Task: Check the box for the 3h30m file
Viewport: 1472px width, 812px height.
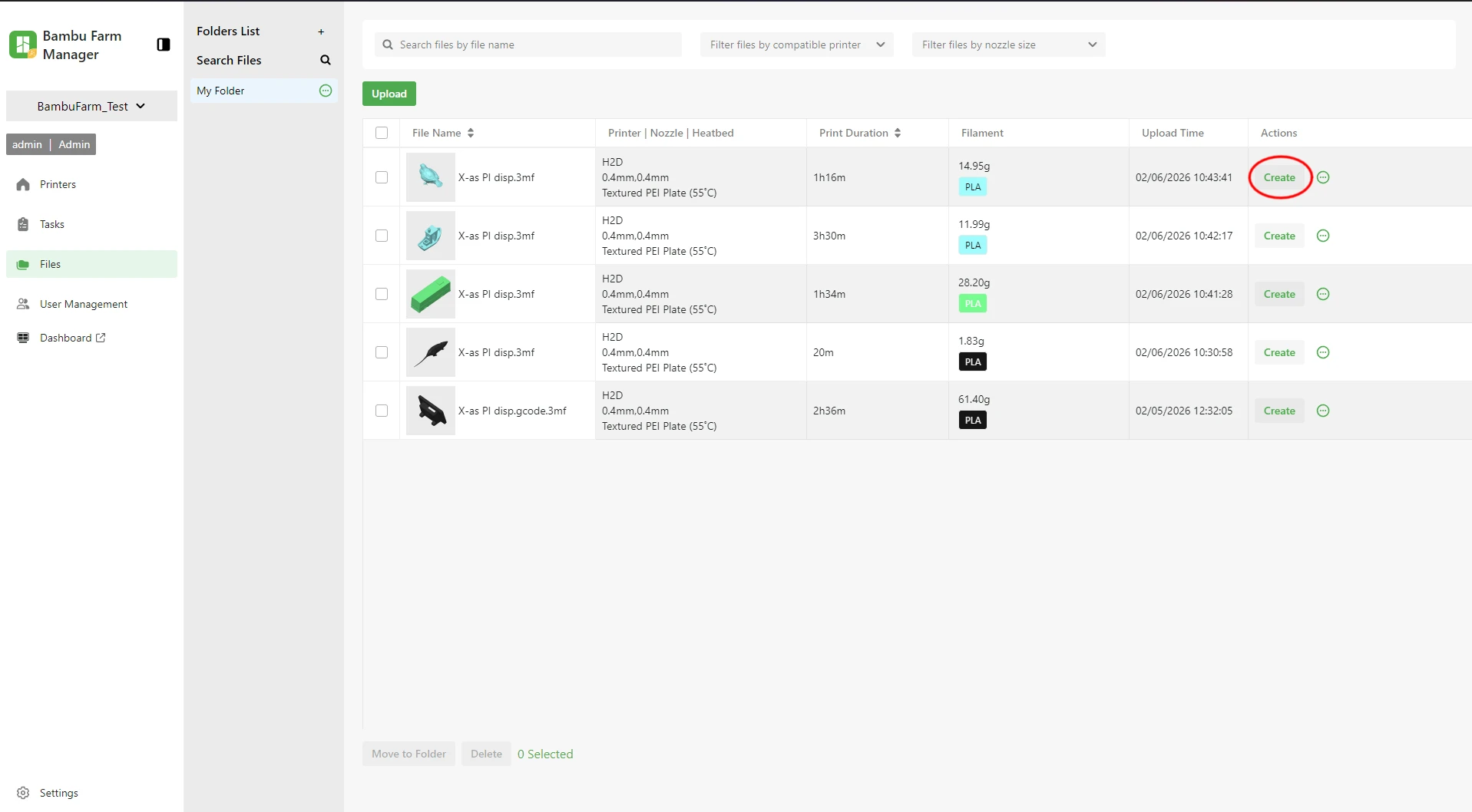Action: [x=382, y=236]
